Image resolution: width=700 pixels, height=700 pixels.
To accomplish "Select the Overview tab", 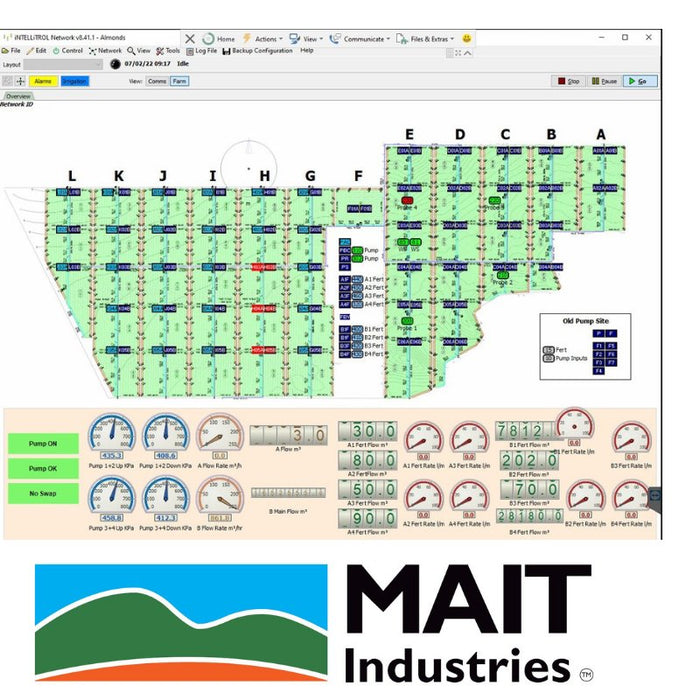I will point(18,96).
